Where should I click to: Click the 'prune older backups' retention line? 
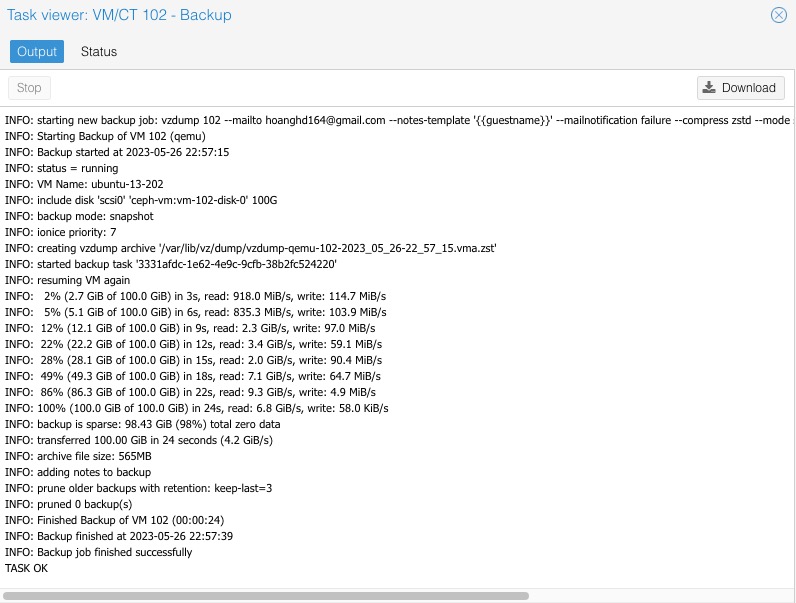[x=139, y=488]
